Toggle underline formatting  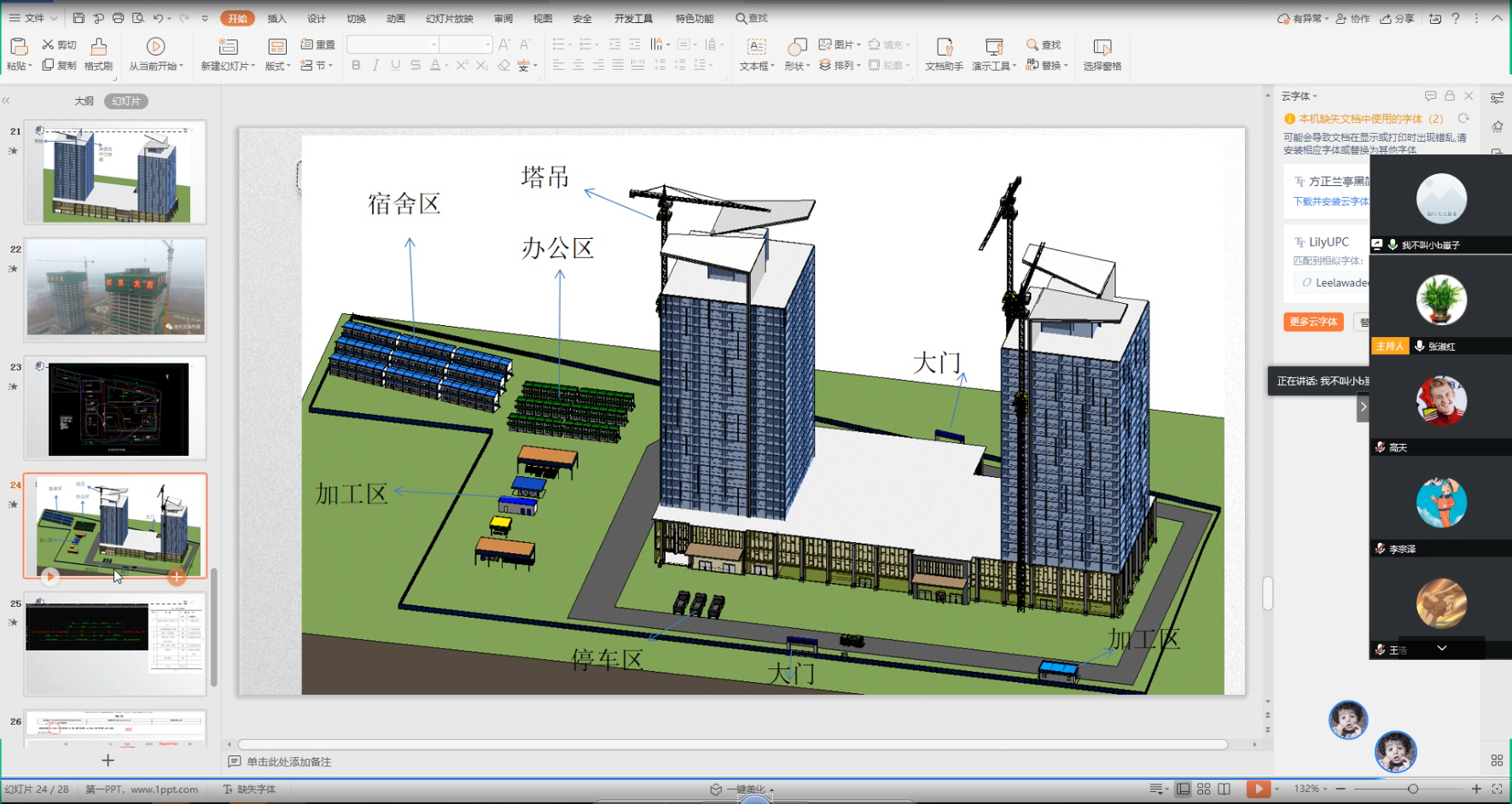[x=395, y=66]
